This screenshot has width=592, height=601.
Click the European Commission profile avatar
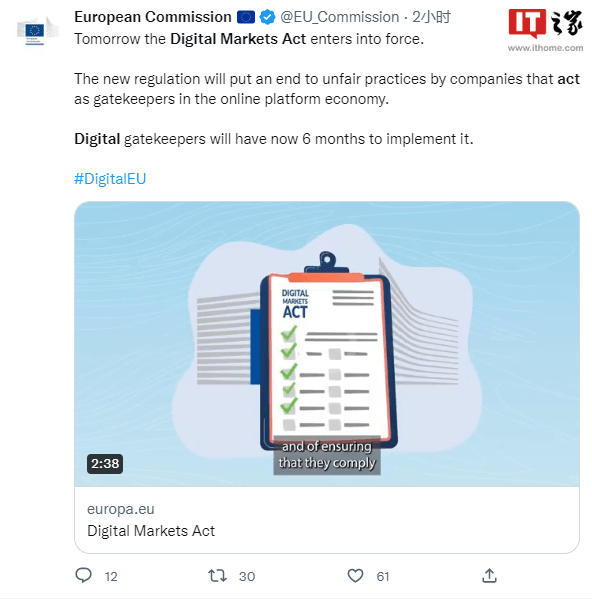point(38,31)
